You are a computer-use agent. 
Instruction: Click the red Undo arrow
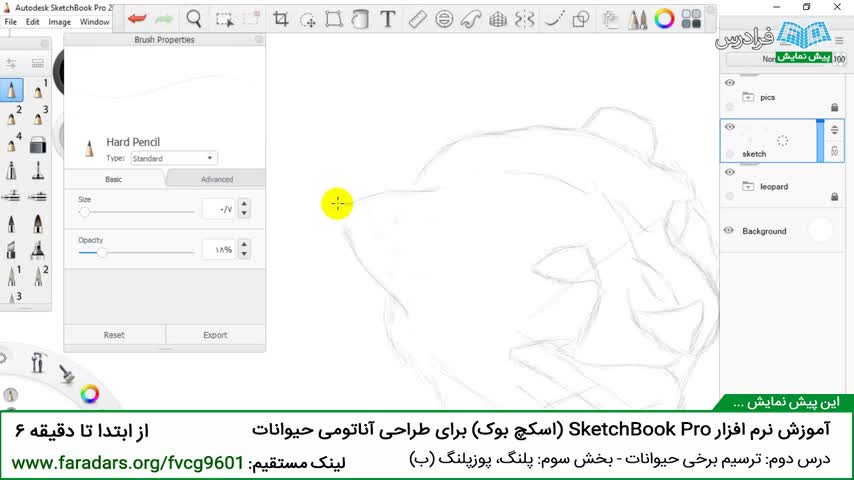pos(137,19)
